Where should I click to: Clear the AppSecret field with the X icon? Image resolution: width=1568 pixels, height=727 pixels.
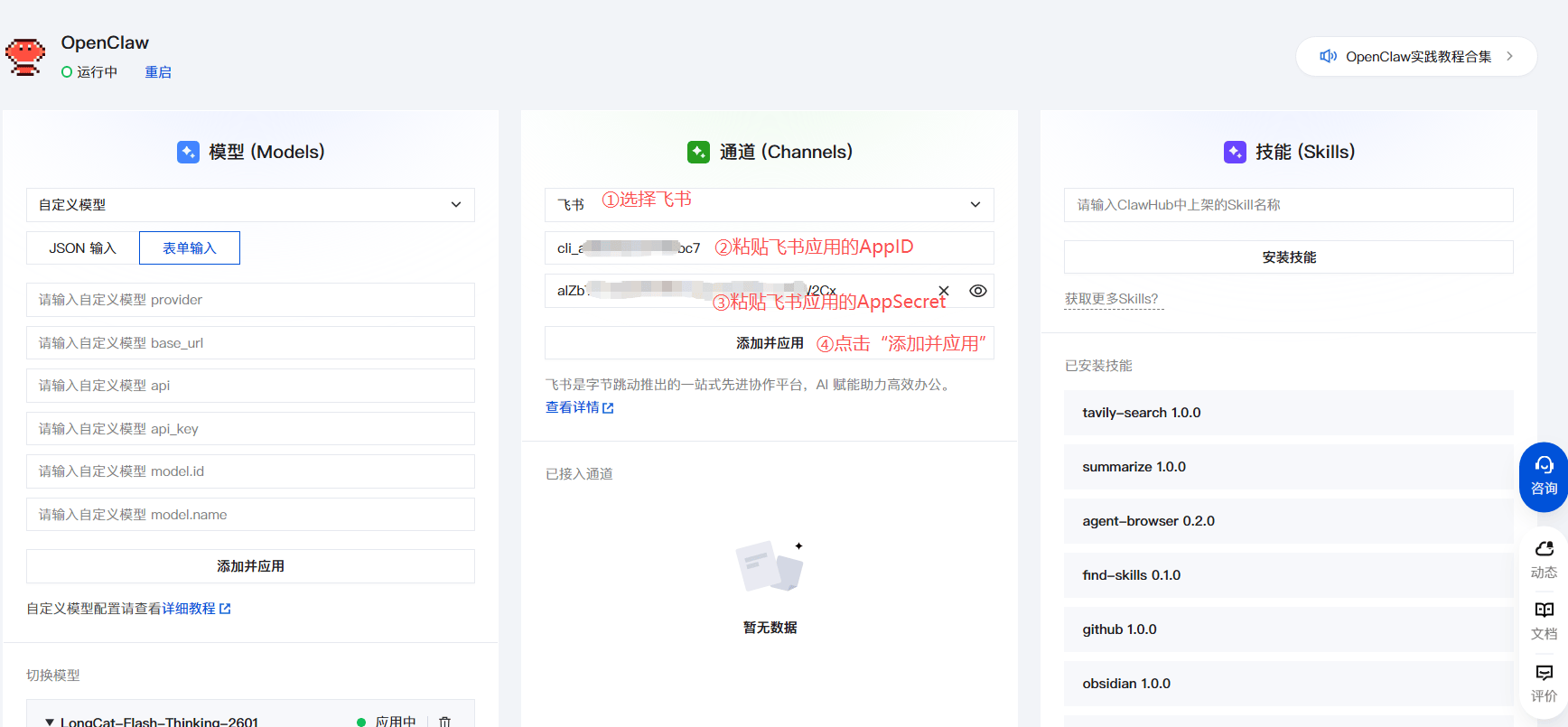[944, 291]
